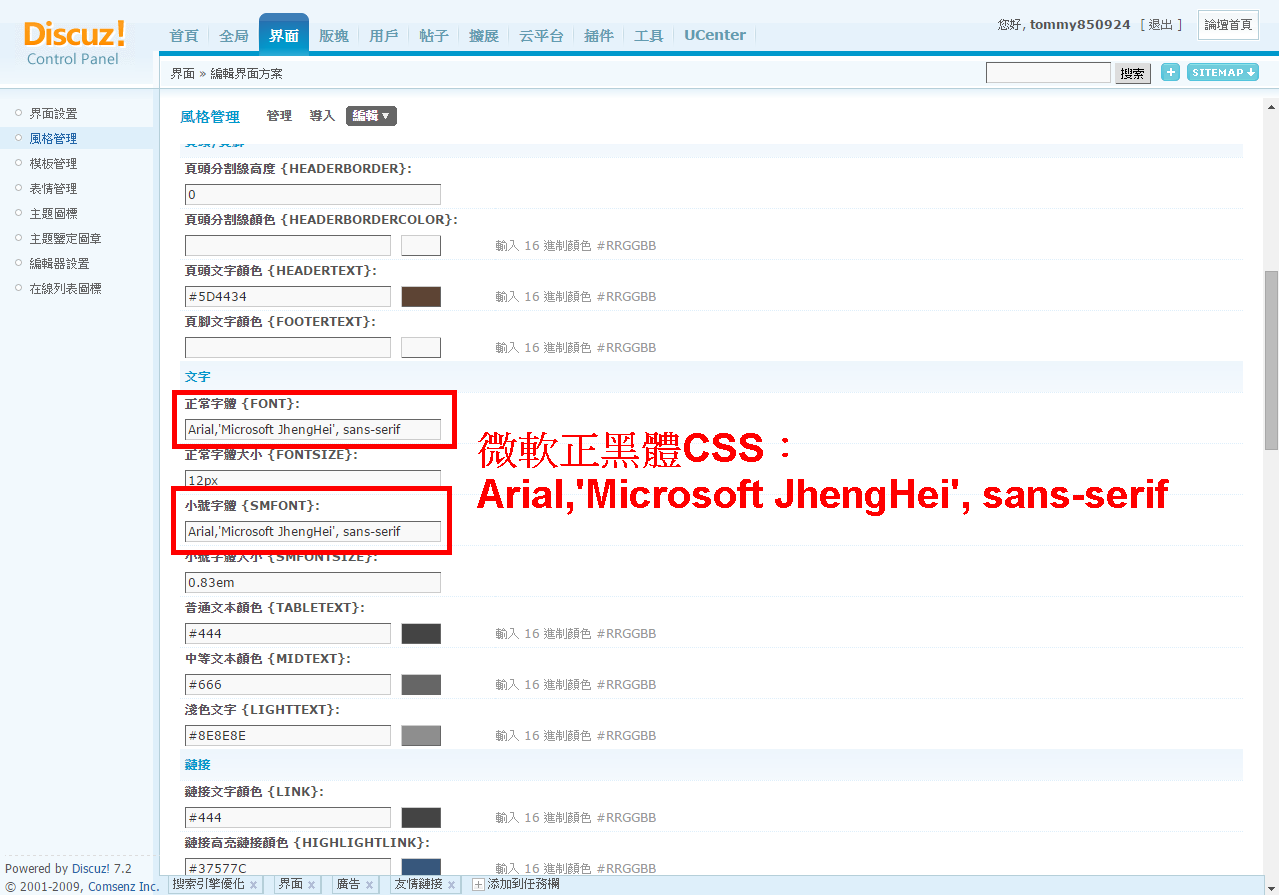Open the 友情鏈接 shortcut in the bottom bar
Screen dimensions: 1279x895
click(x=419, y=884)
